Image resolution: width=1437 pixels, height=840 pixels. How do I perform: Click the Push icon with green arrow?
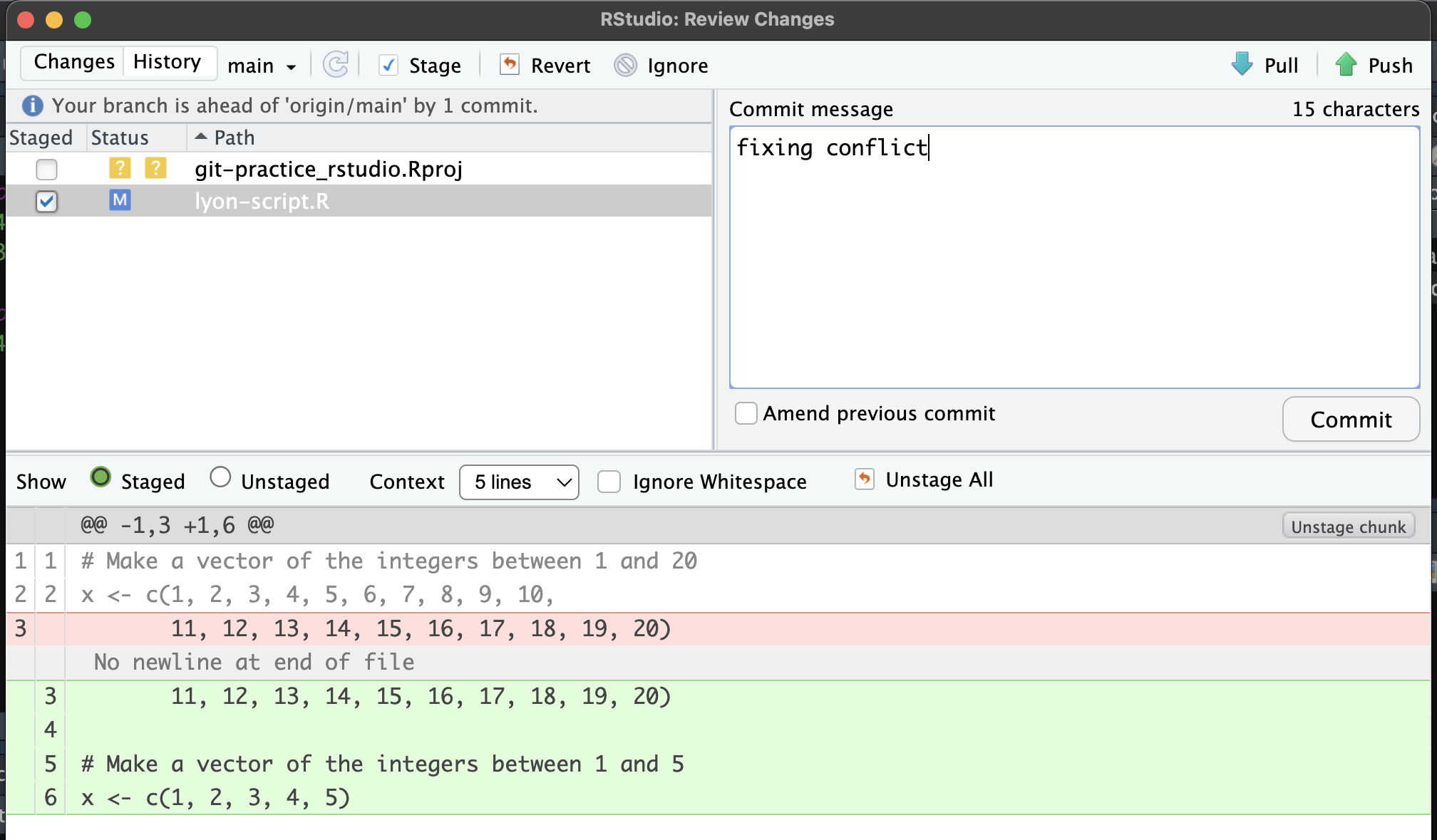click(1346, 65)
